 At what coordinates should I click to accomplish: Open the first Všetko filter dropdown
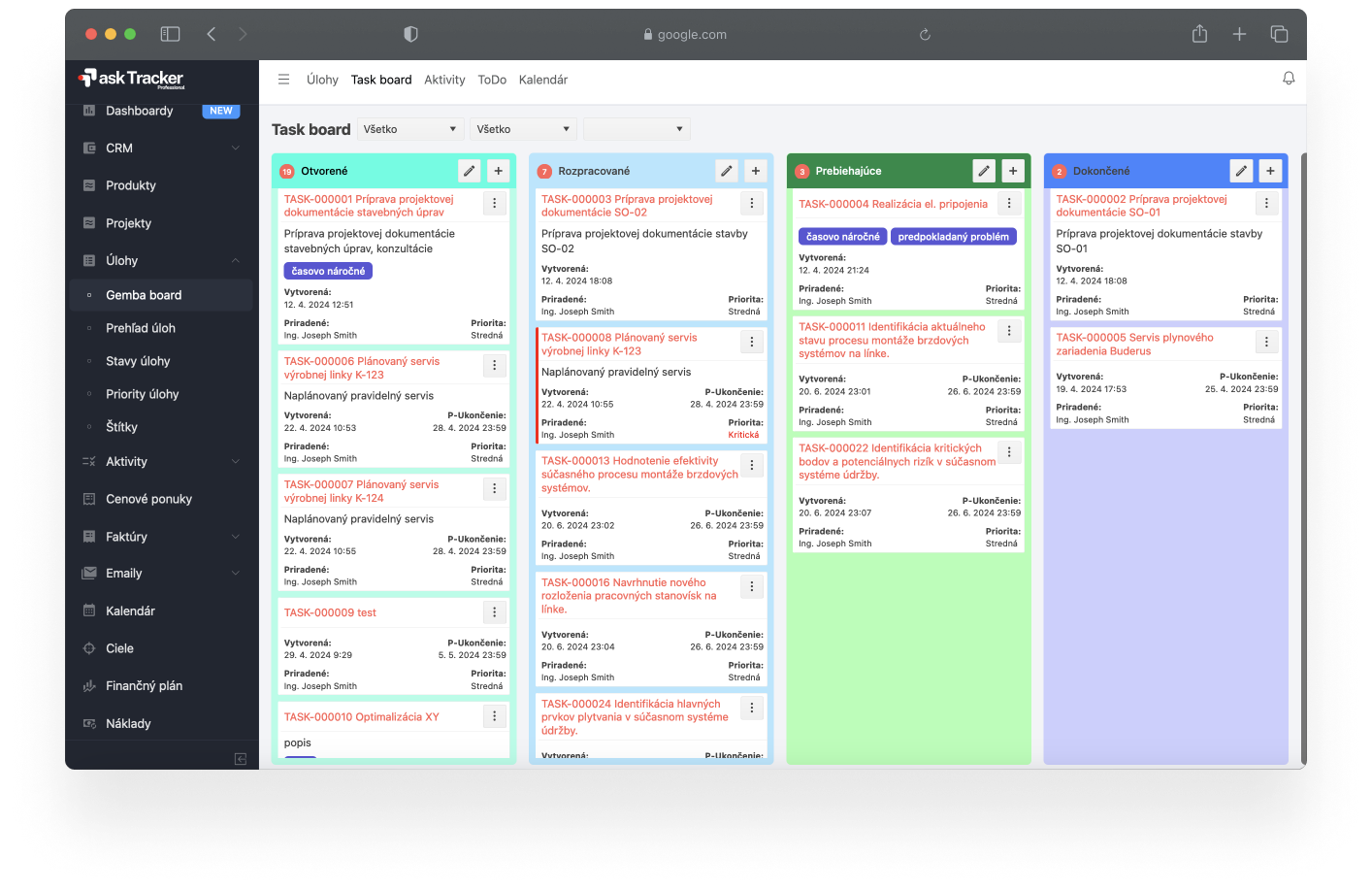(409, 128)
